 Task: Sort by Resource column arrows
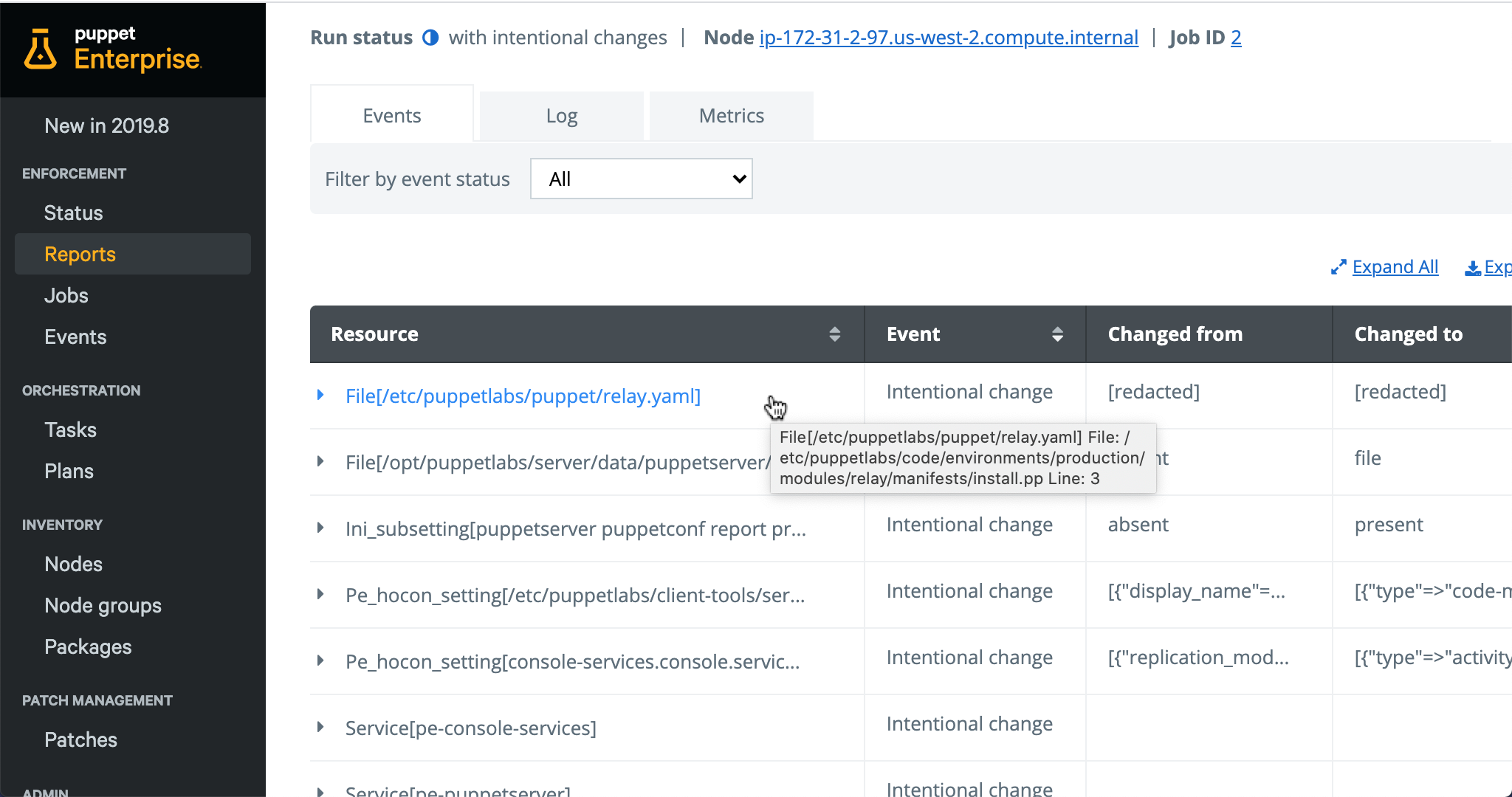click(x=835, y=334)
